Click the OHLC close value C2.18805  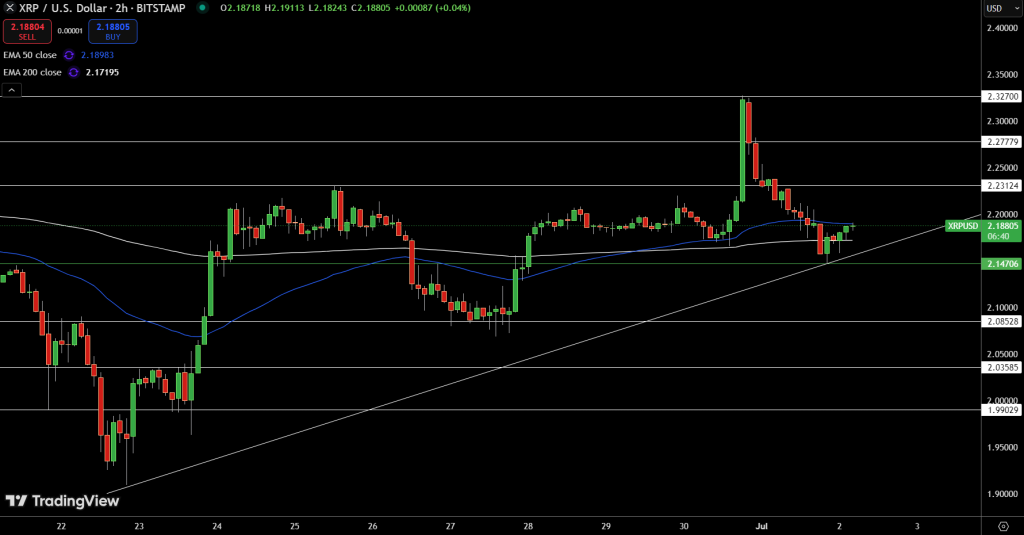click(370, 8)
